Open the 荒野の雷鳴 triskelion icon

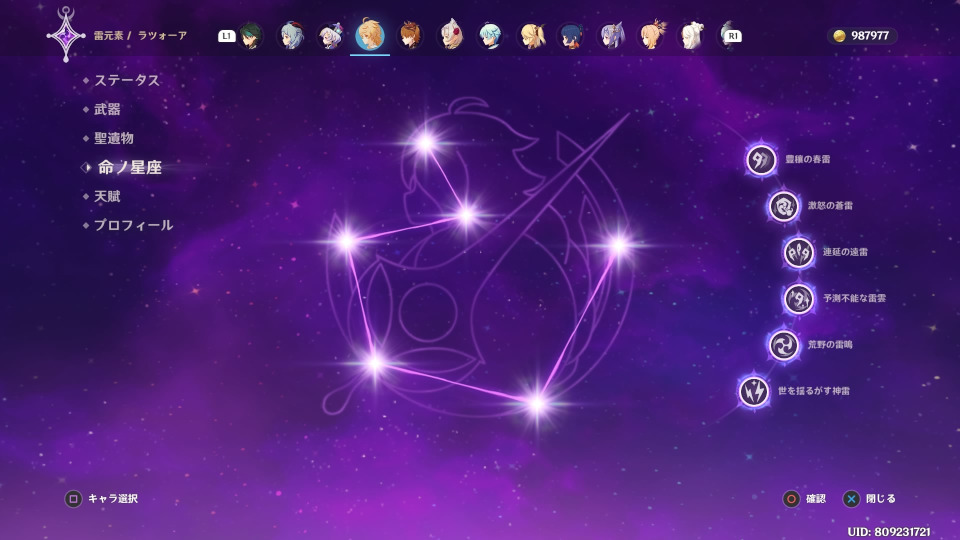coord(784,345)
